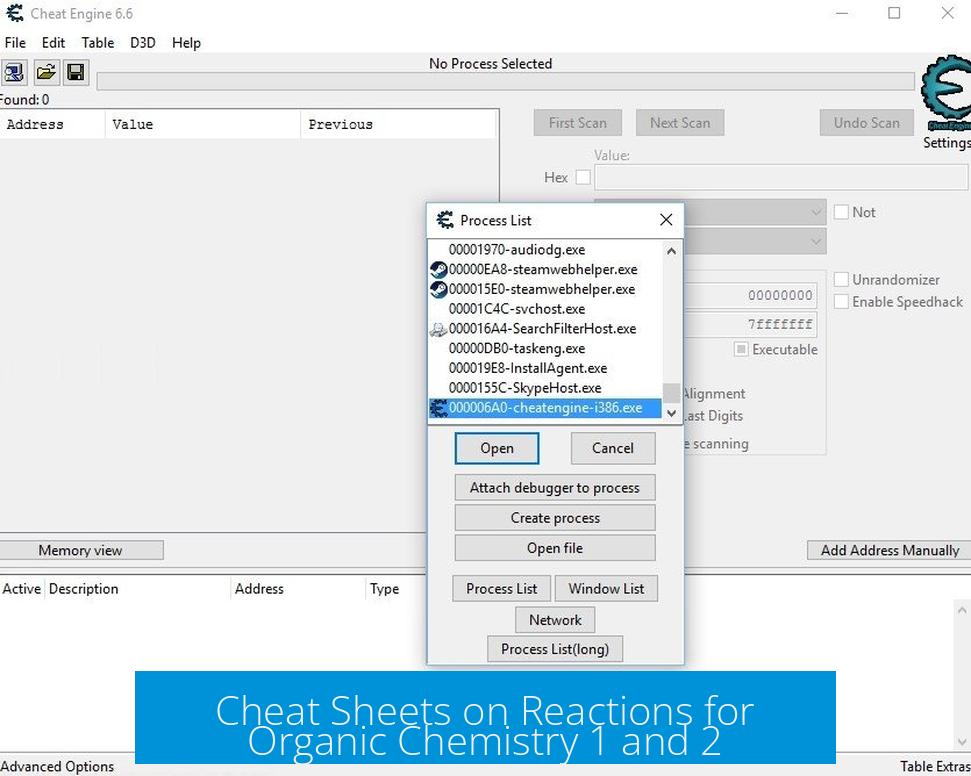Close the Process List dialog
971x776 pixels.
[x=666, y=220]
